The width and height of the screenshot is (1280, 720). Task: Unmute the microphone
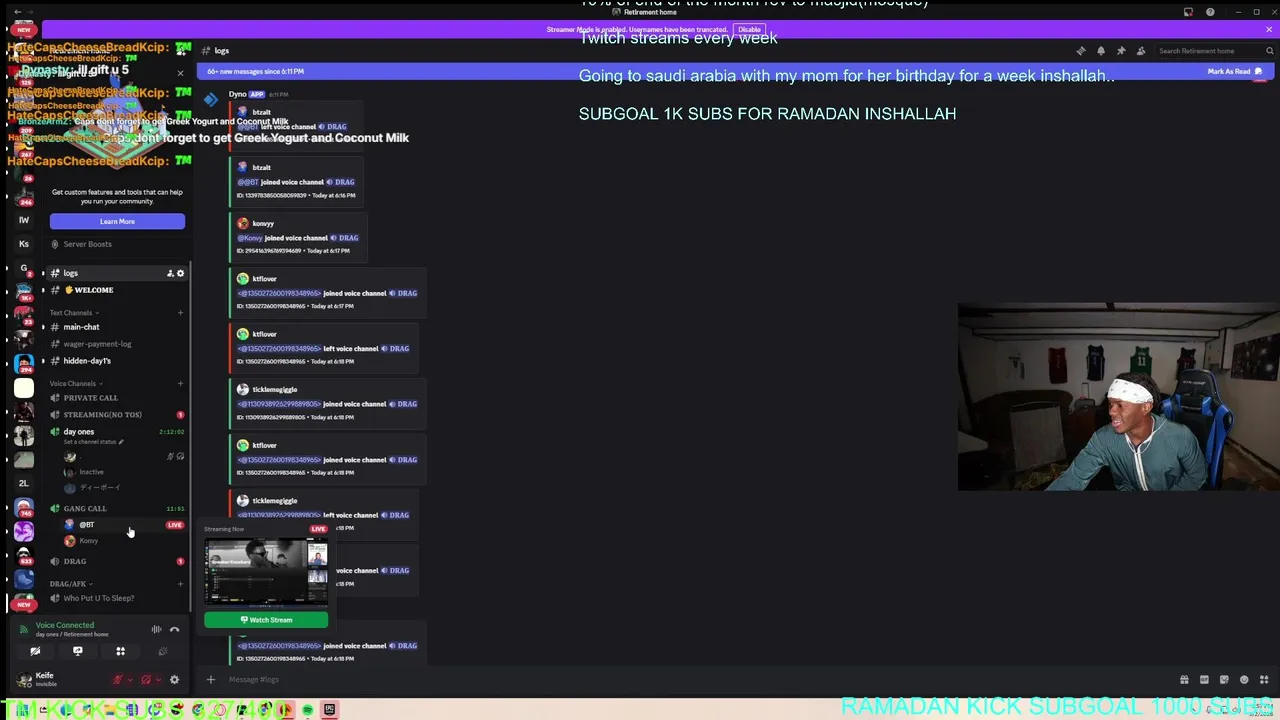(x=117, y=680)
